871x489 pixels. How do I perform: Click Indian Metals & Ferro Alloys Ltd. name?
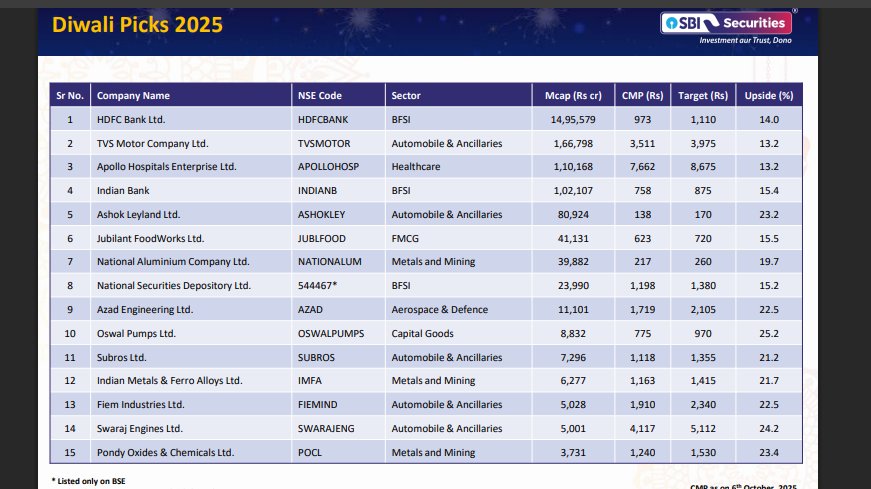point(169,381)
